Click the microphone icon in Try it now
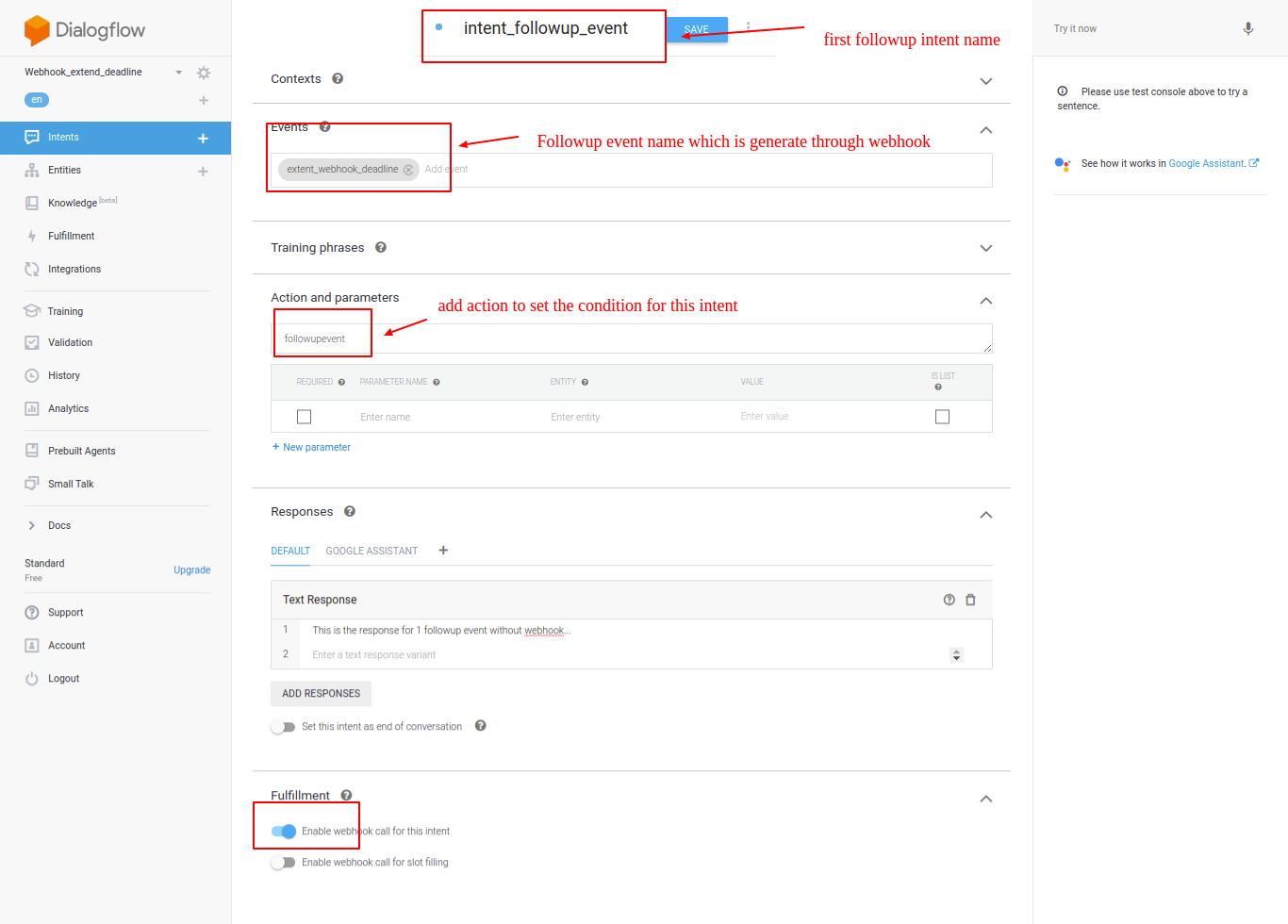Viewport: 1288px width, 924px height. (1247, 29)
